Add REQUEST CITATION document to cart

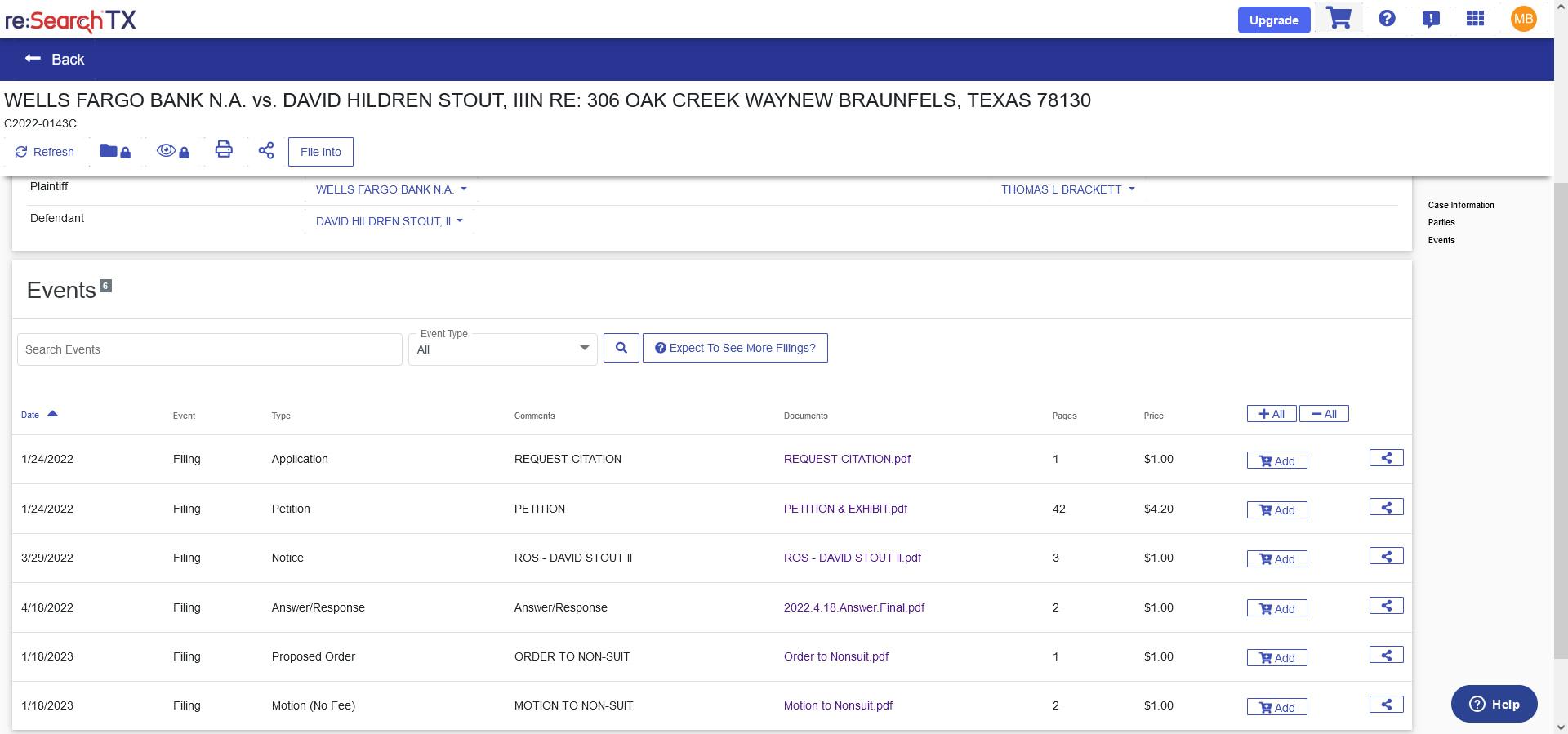point(1277,460)
